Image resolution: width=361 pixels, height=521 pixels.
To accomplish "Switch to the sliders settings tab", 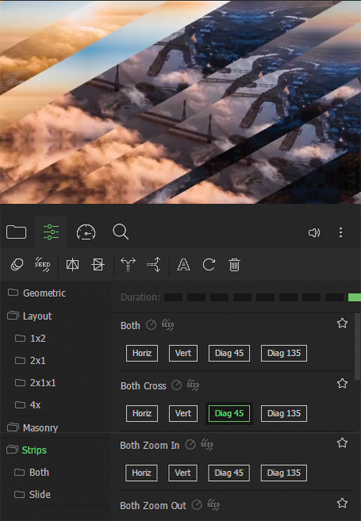I will click(51, 232).
